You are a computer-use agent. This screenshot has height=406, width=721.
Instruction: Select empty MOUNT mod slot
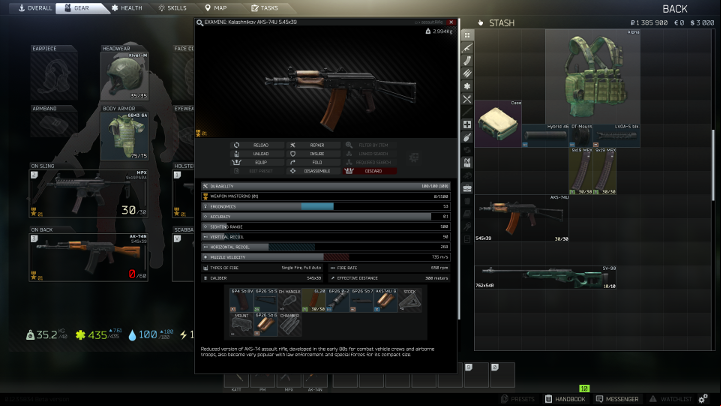pos(241,325)
